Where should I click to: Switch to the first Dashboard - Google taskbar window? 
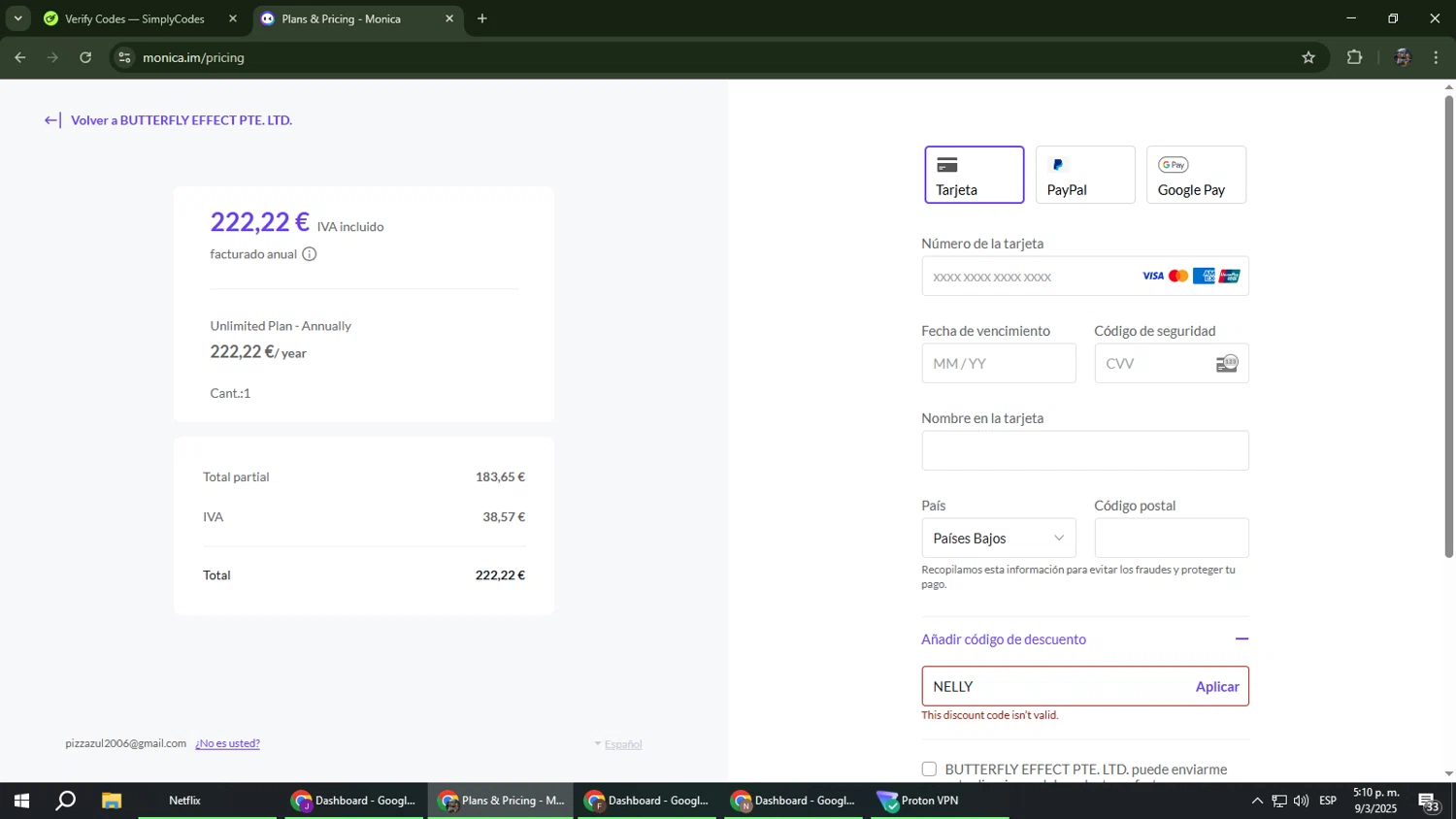(354, 801)
